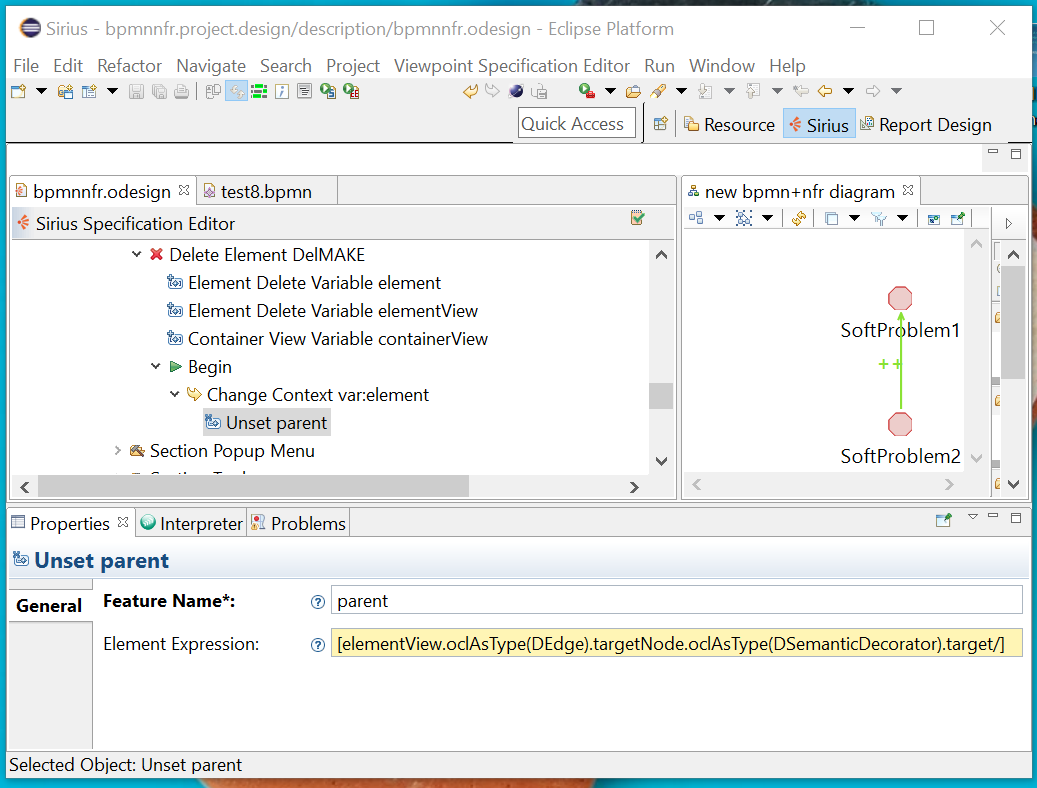This screenshot has width=1037, height=788.
Task: Click the Save icon in main toolbar
Action: pos(136,91)
